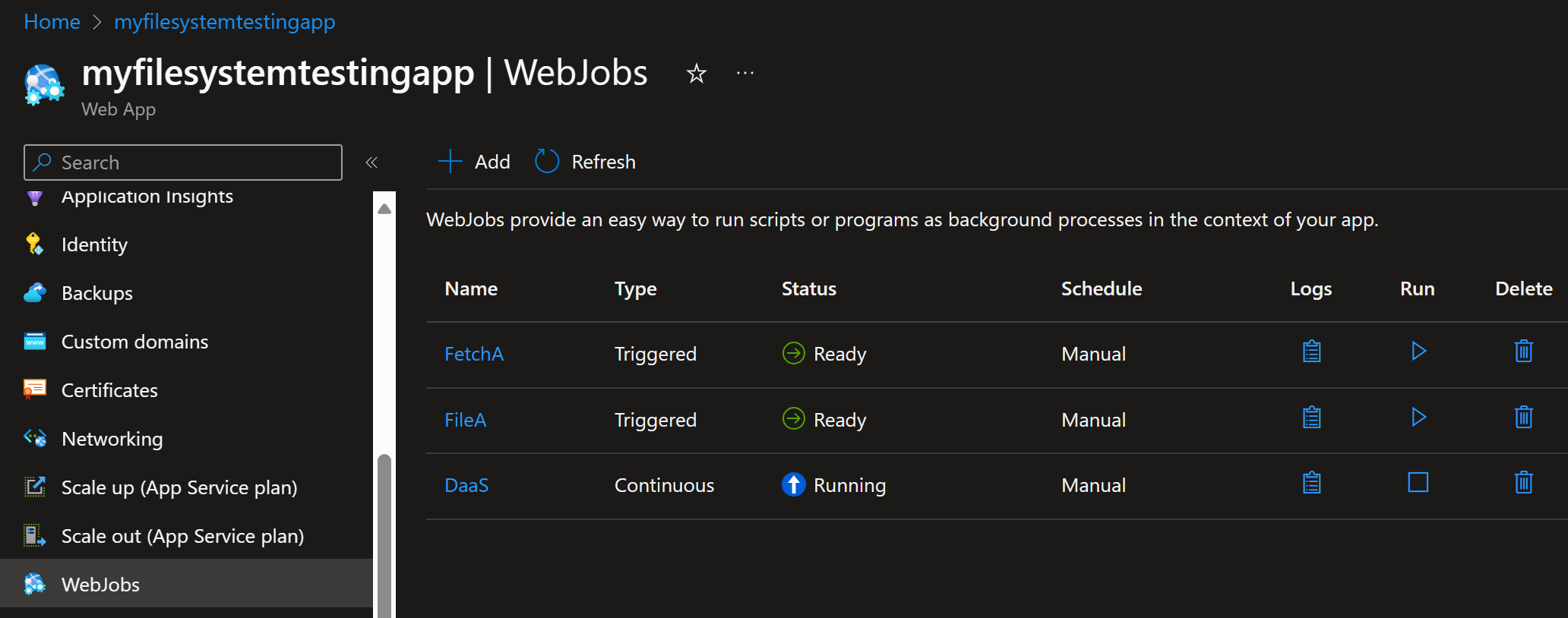This screenshot has height=618, width=1568.
Task: Open logs for the FetchA webjob
Action: 1311,352
